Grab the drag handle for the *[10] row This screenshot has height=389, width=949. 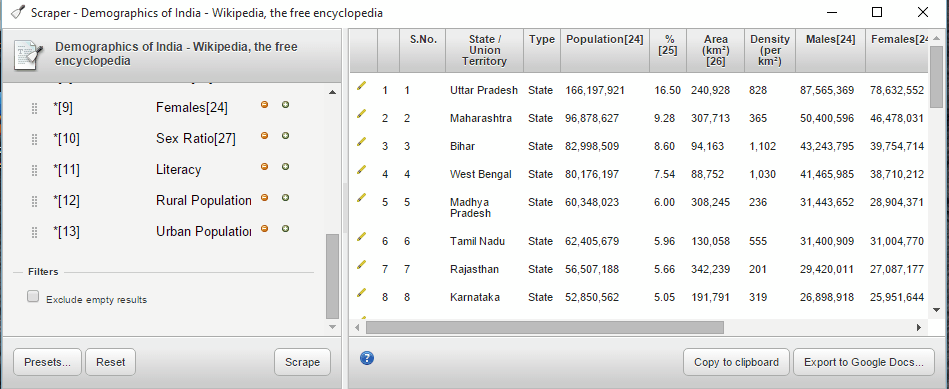(x=34, y=139)
